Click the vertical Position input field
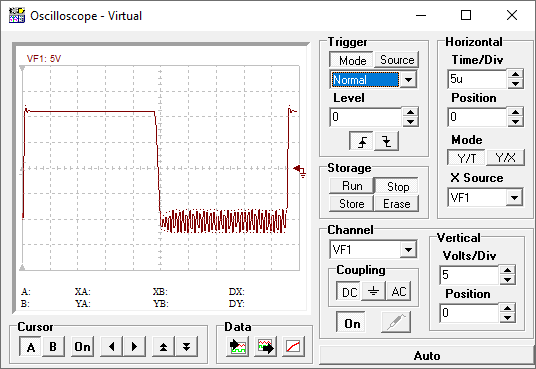This screenshot has height=369, width=536. [469, 313]
